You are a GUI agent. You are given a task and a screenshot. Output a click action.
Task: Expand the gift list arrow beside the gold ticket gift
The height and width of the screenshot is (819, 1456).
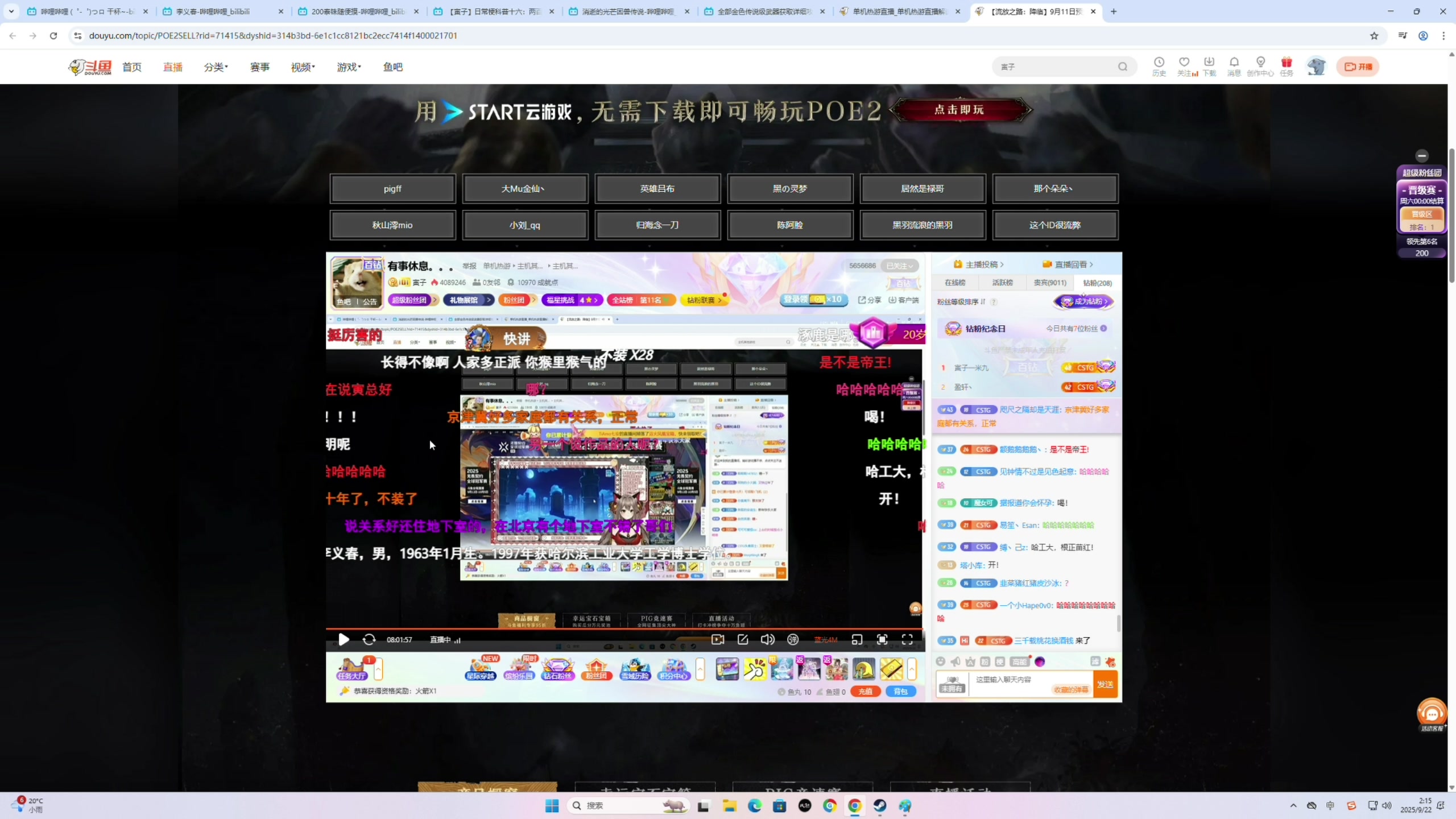[x=912, y=669]
